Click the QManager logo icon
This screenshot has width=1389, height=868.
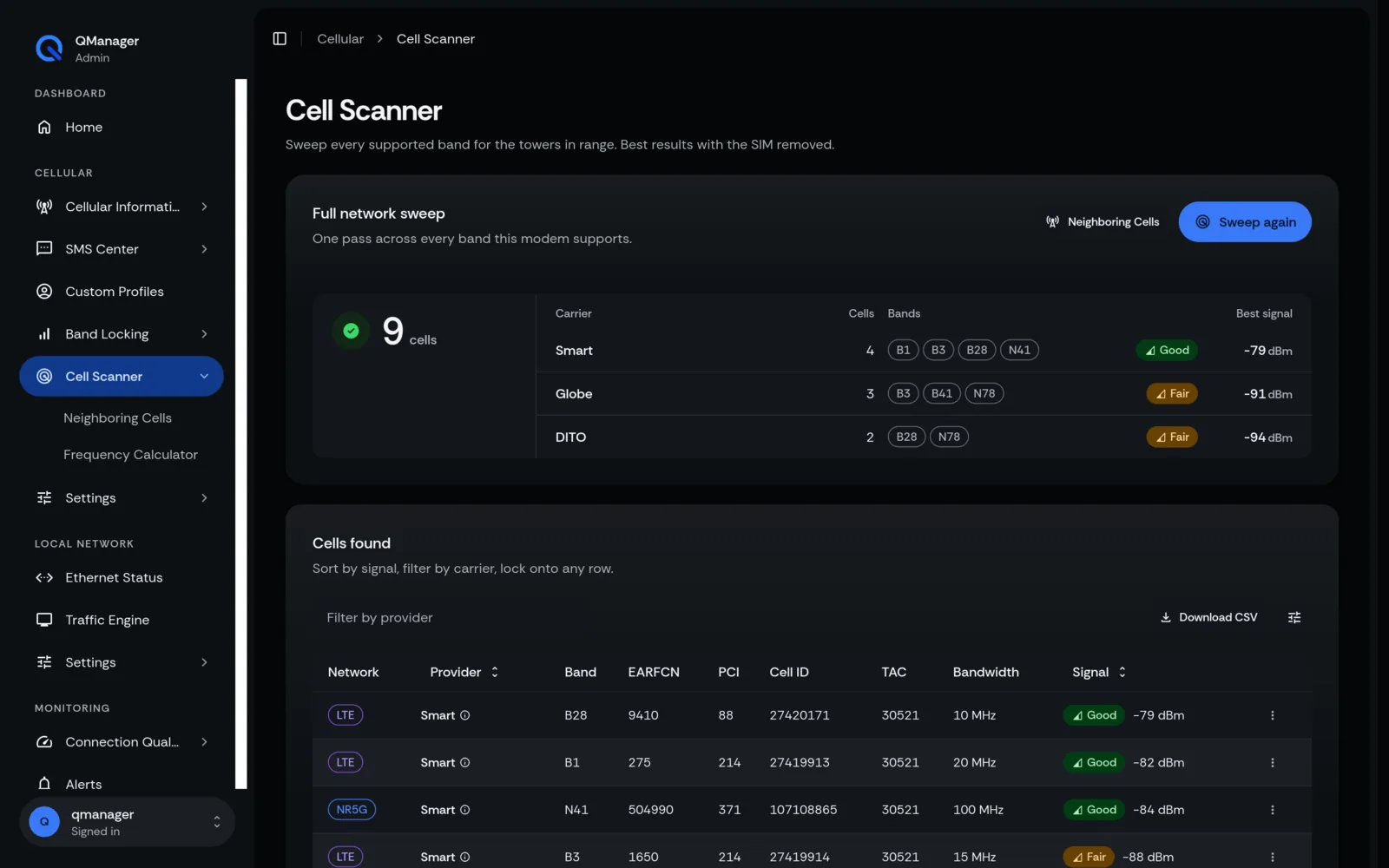pos(49,49)
